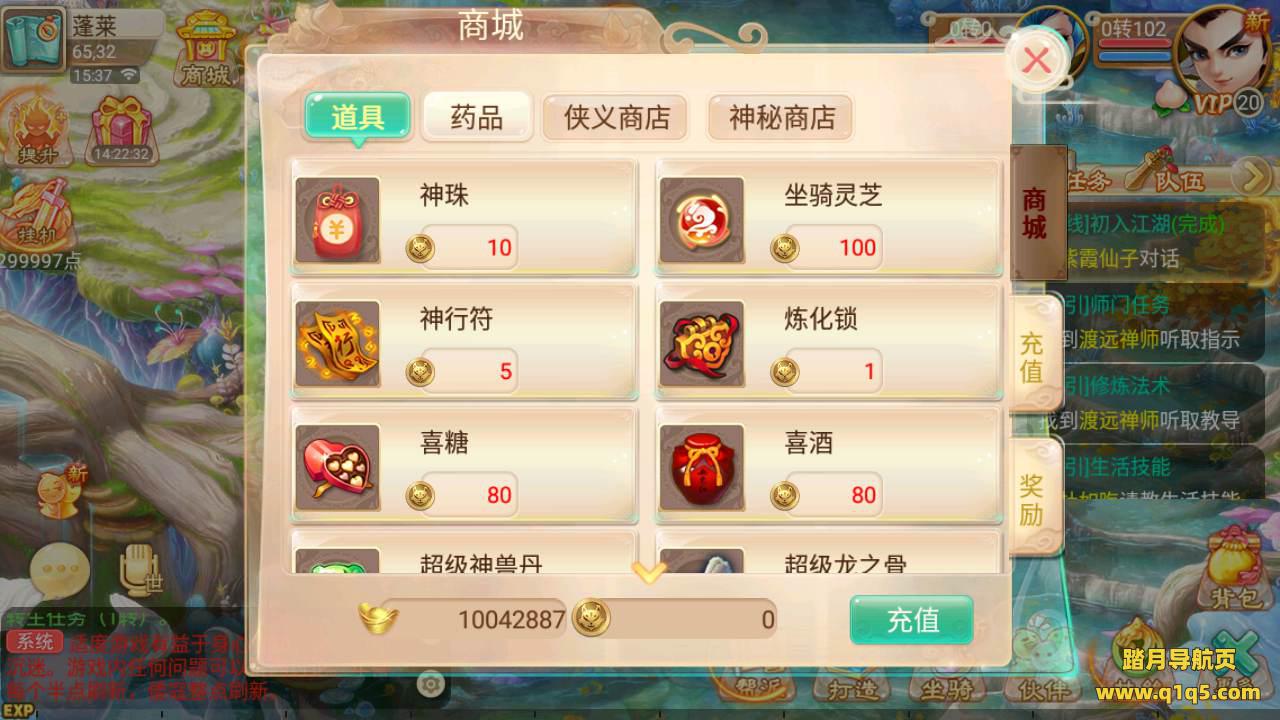The width and height of the screenshot is (1280, 720).
Task: Select the 喜糖 heart-shaped candy box icon
Action: (x=338, y=468)
